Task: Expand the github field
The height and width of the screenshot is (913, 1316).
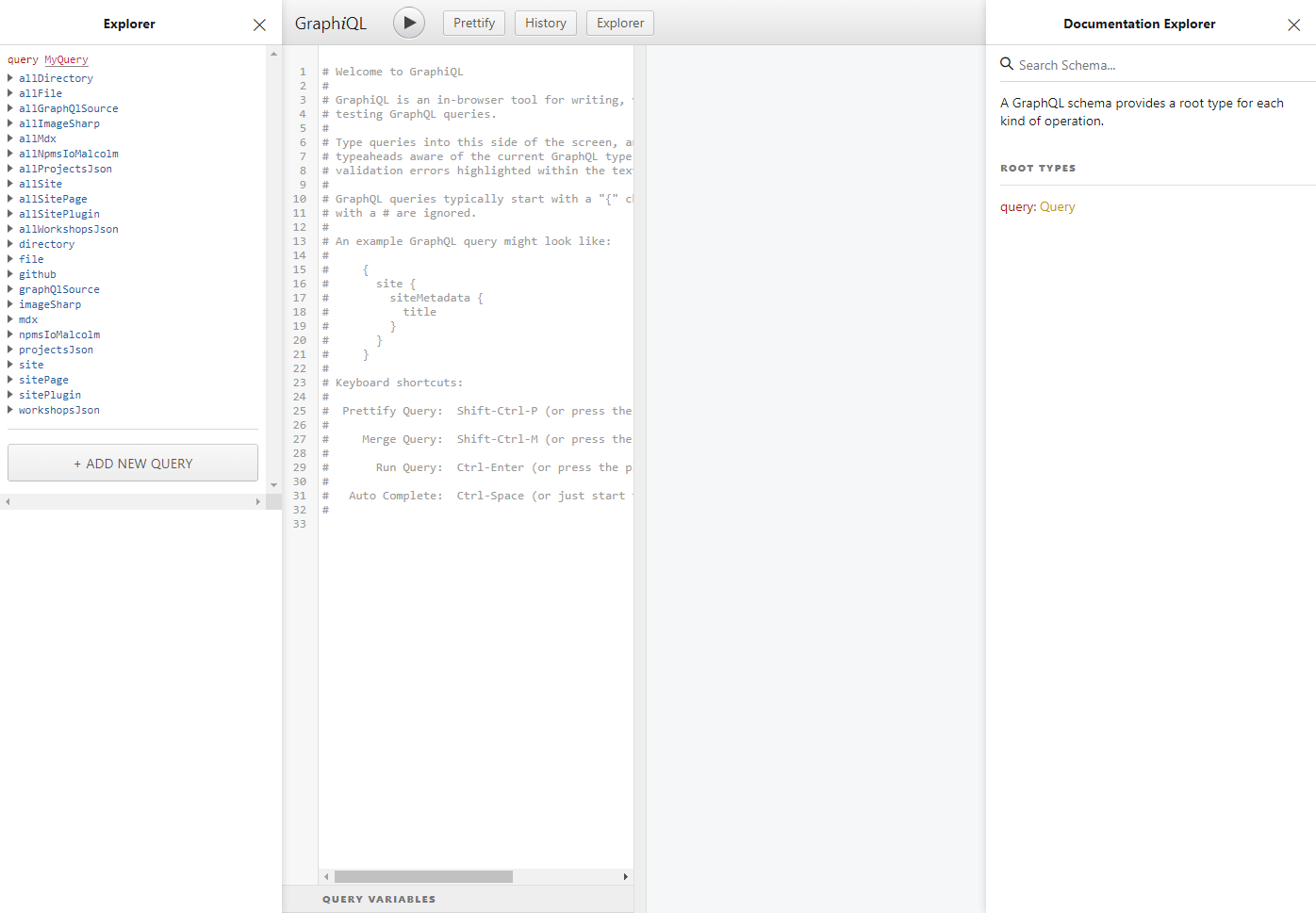Action: pyautogui.click(x=32, y=274)
